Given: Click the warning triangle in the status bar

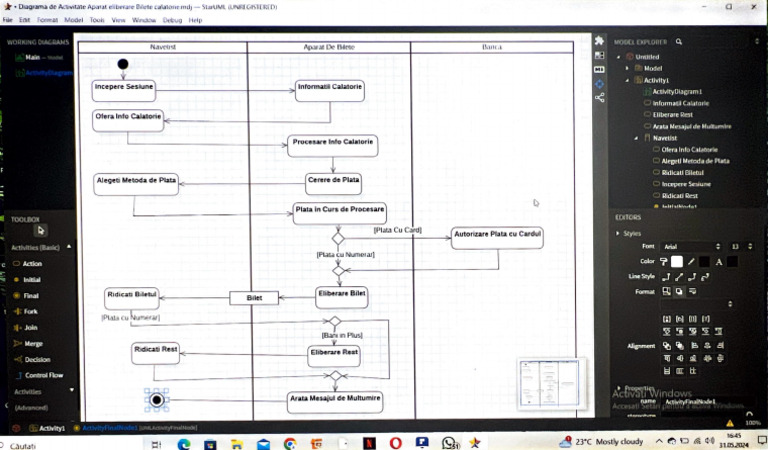Looking at the screenshot, I should tap(730, 423).
